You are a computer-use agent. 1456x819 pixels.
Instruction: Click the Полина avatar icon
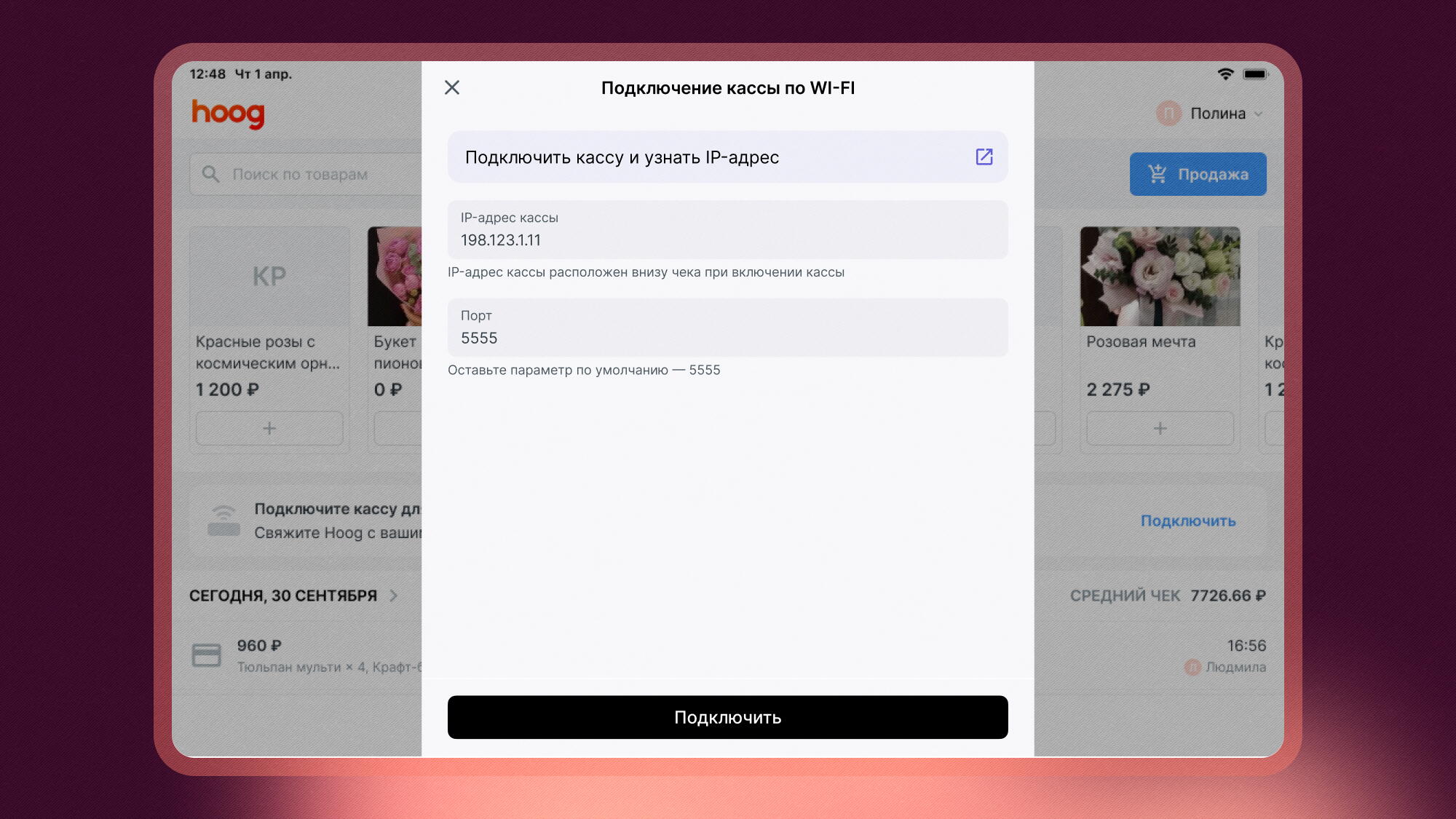[1168, 114]
